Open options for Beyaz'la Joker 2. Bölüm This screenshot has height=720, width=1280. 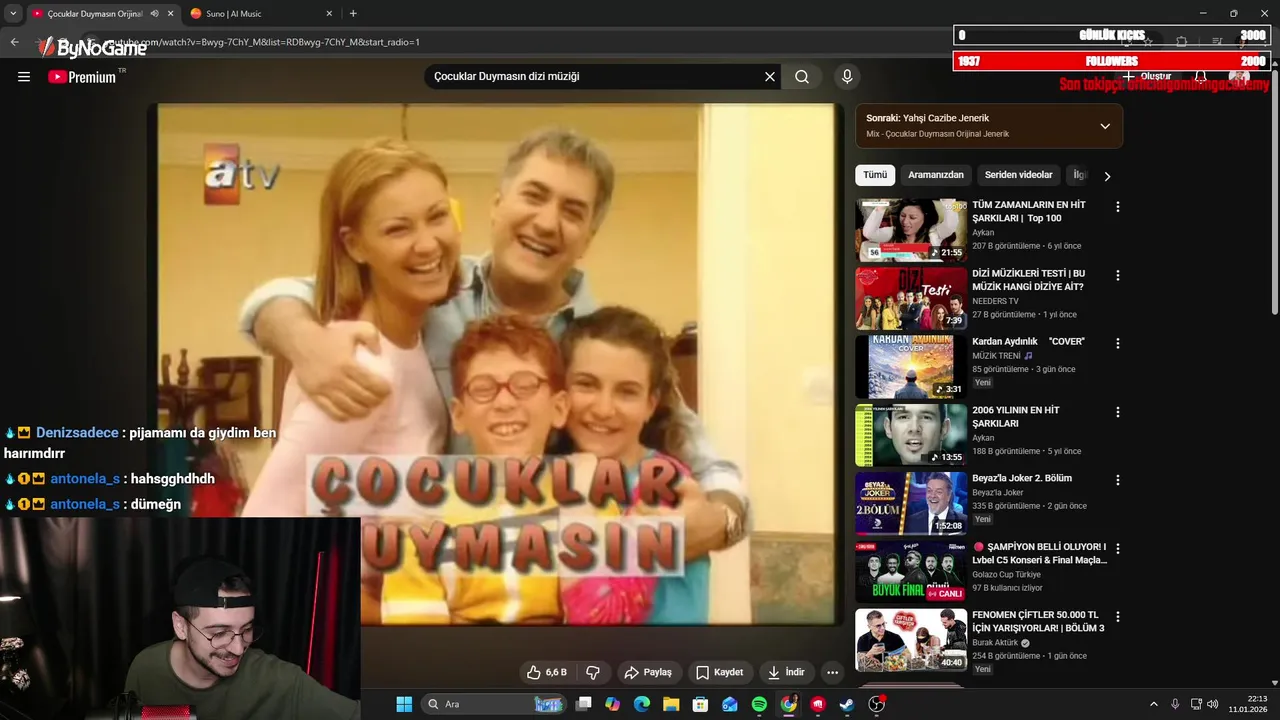click(1118, 480)
